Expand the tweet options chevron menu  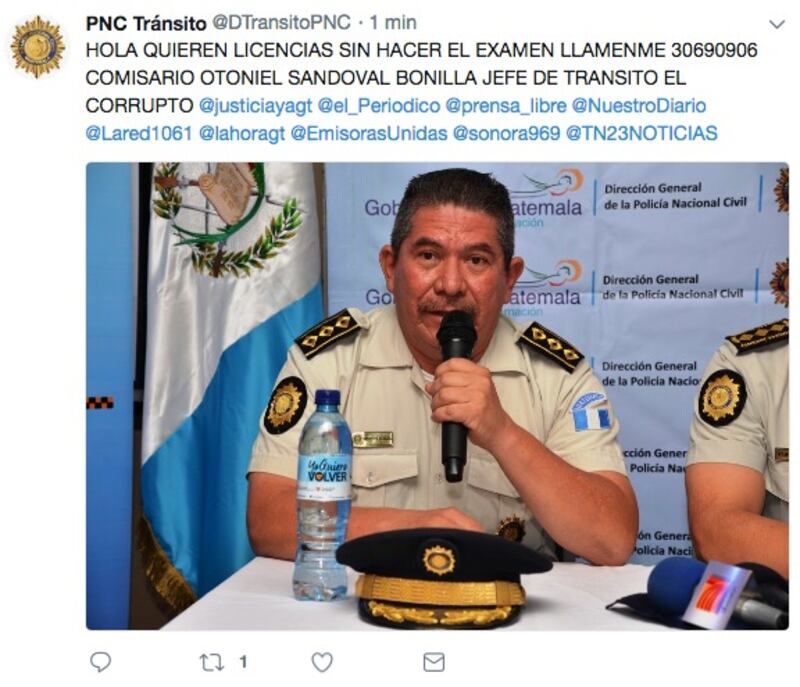coord(776,24)
